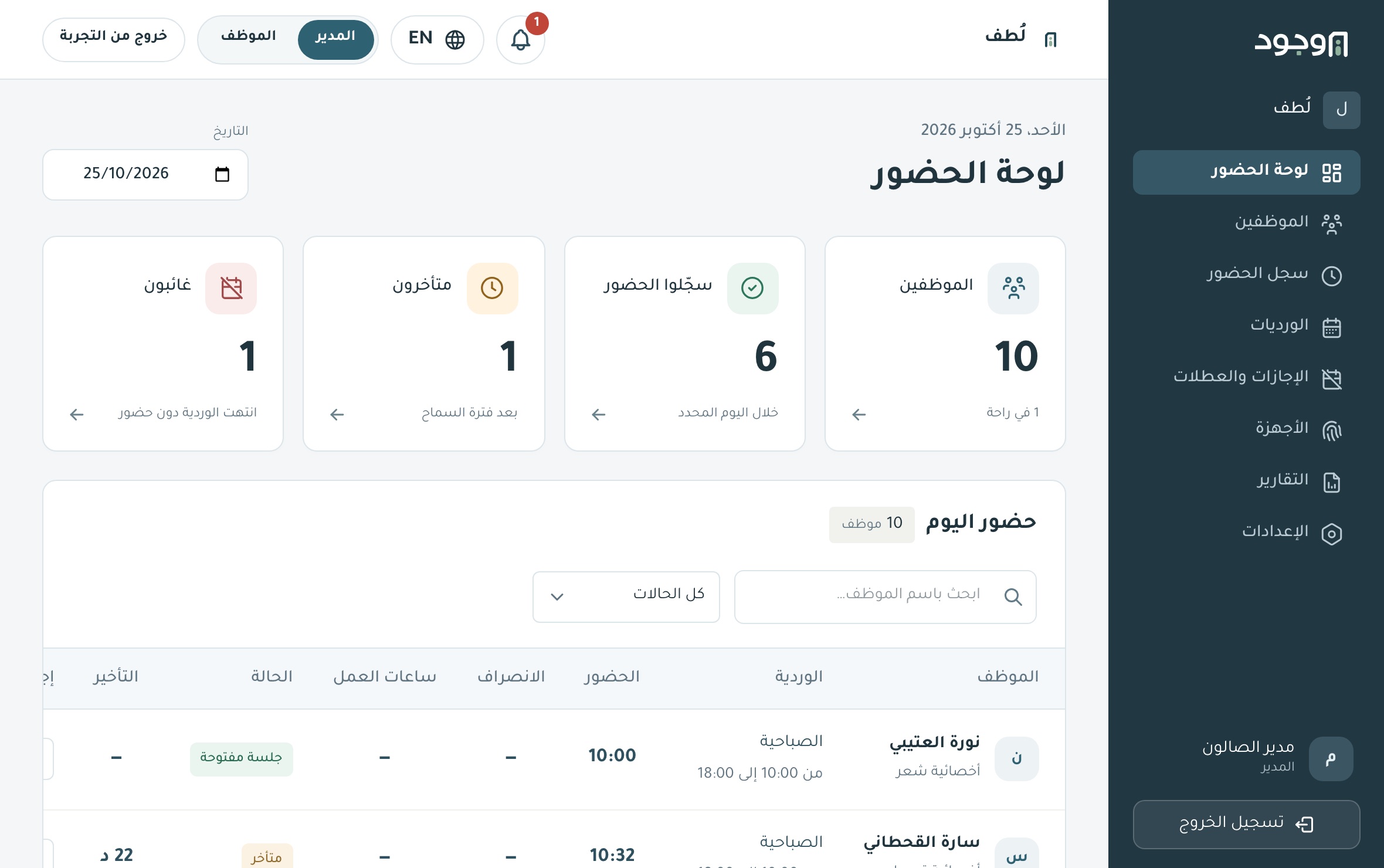The width and height of the screenshot is (1384, 868).
Task: Open الإعدادات in sidebar
Action: [x=1246, y=533]
